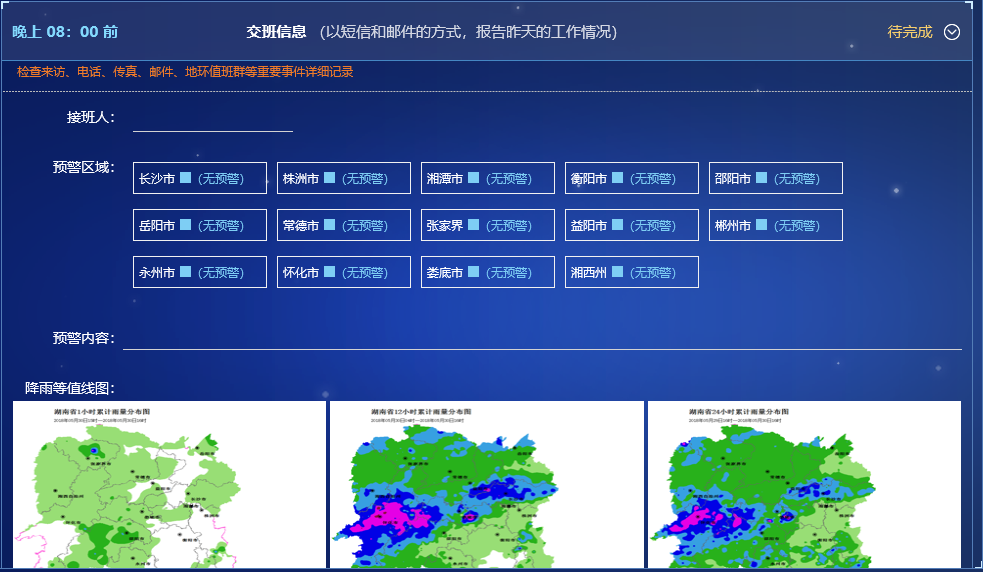Select the 岳阳市 checkbox
983x572 pixels.
pos(186,225)
